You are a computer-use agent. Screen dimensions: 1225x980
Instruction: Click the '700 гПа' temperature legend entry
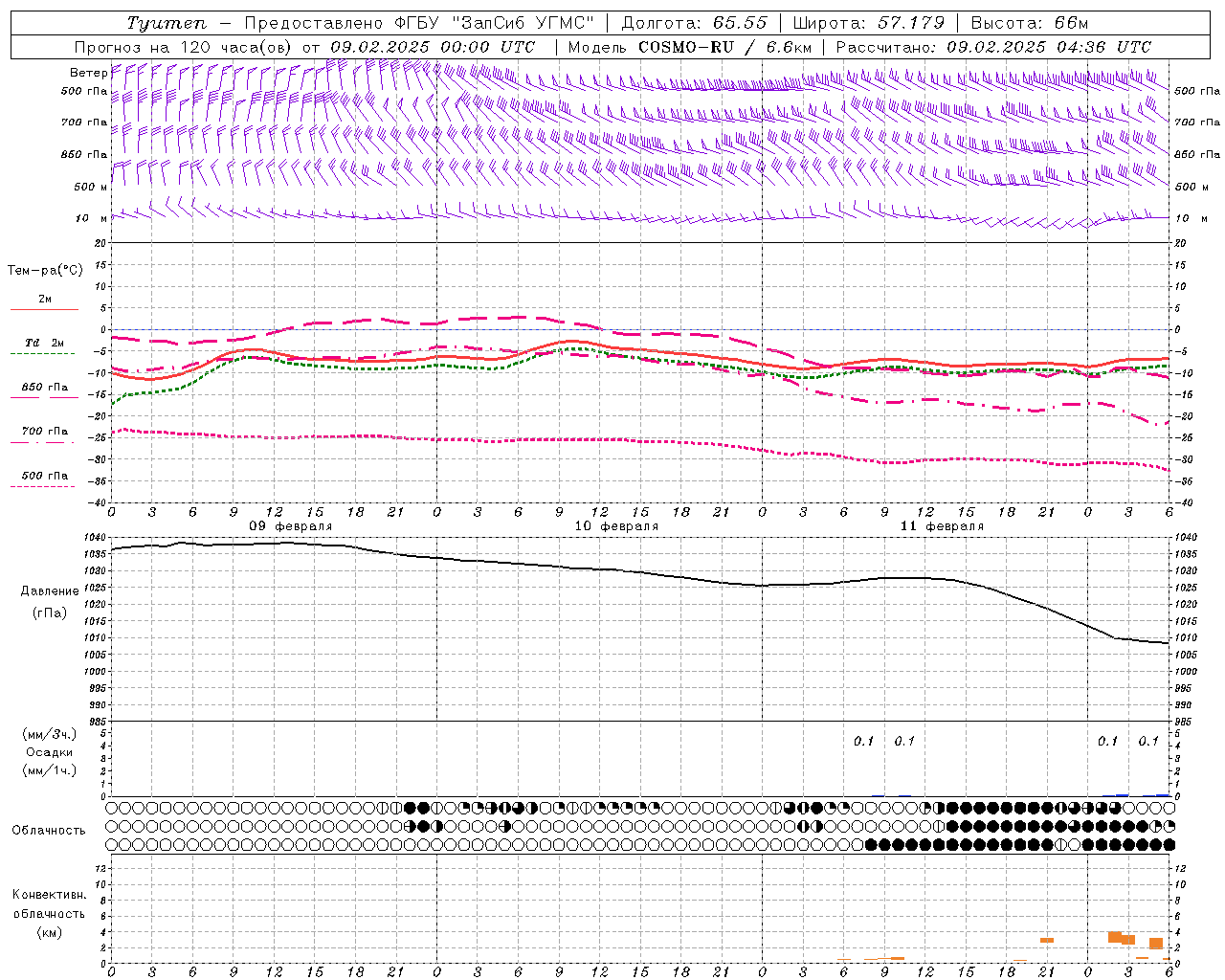pos(44,432)
